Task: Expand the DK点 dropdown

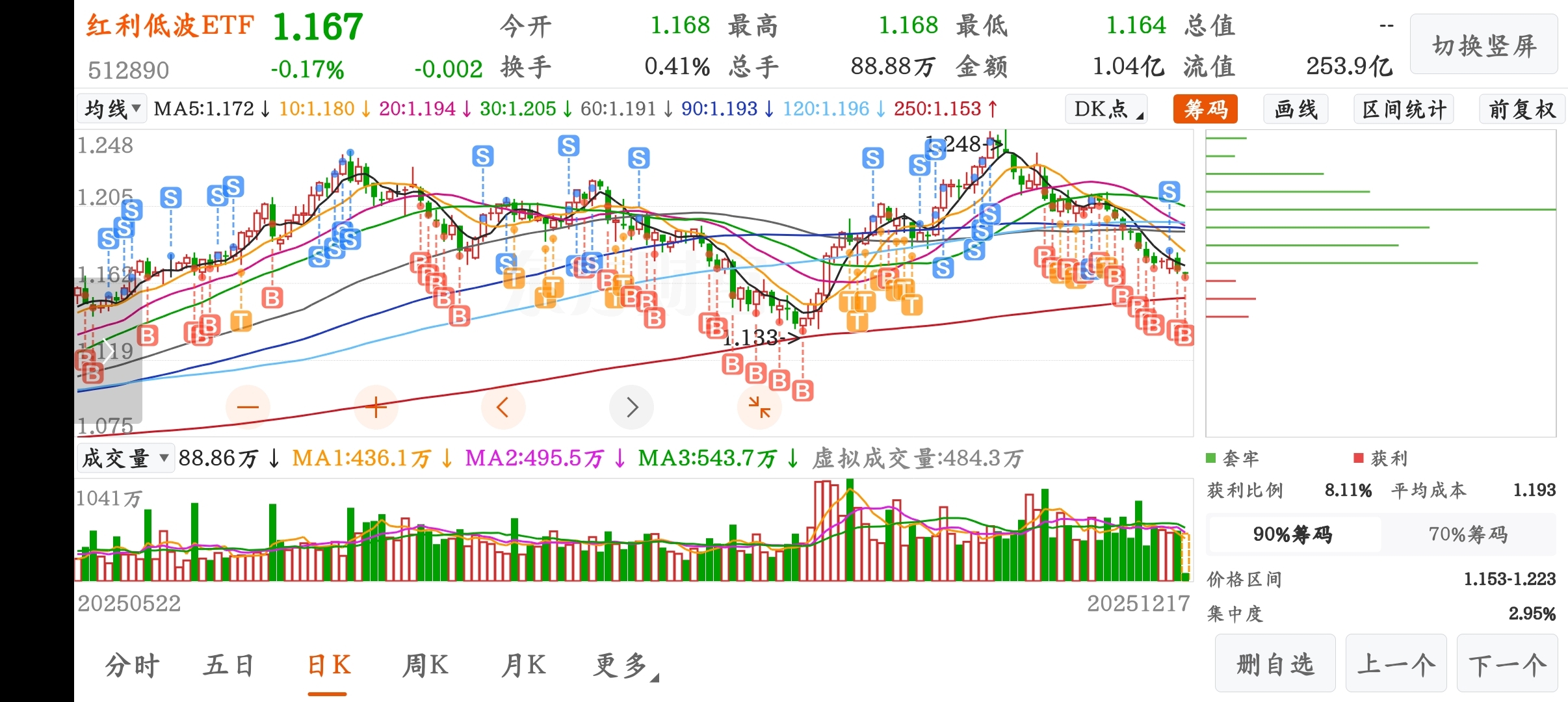Action: 1106,109
